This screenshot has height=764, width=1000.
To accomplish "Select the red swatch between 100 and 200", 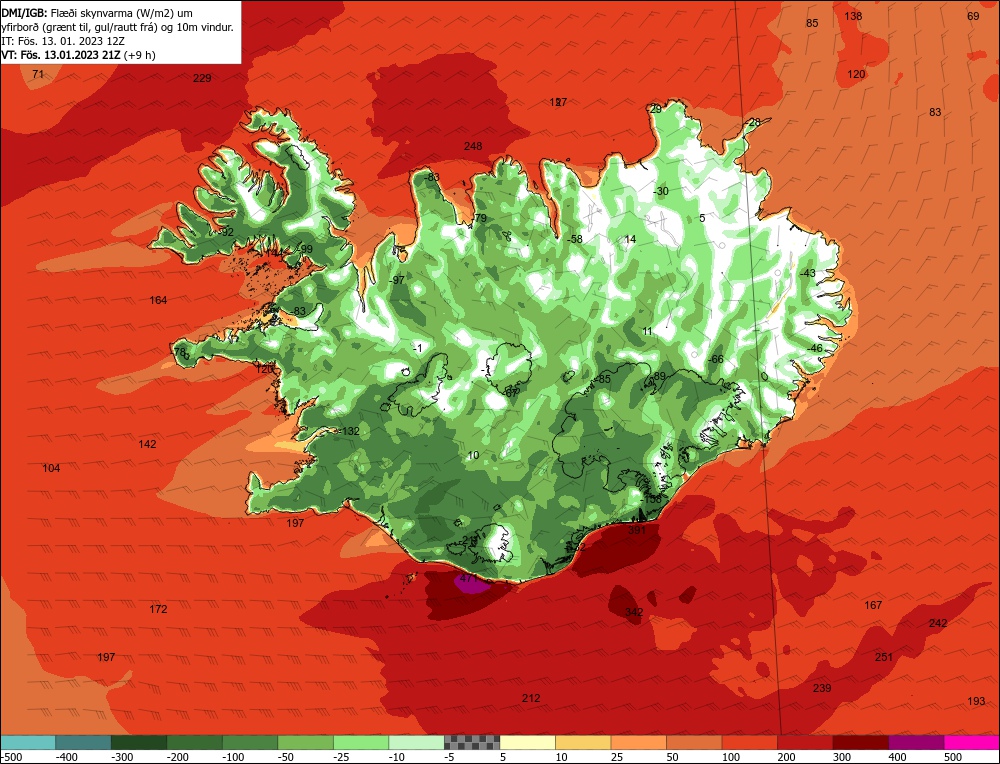I will coord(749,742).
